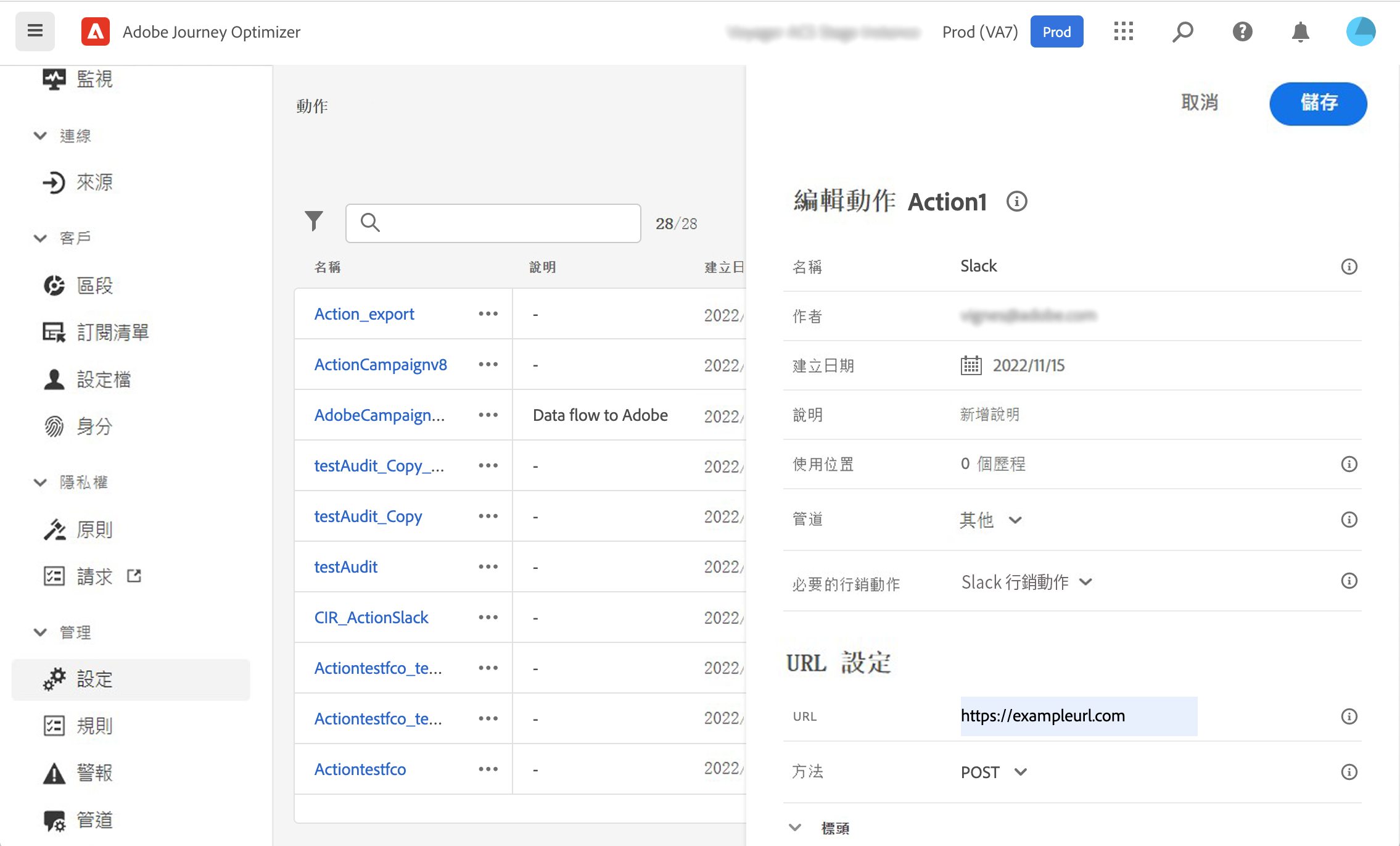Open the app switcher grid icon
Image resolution: width=1400 pixels, height=846 pixels.
[1123, 31]
